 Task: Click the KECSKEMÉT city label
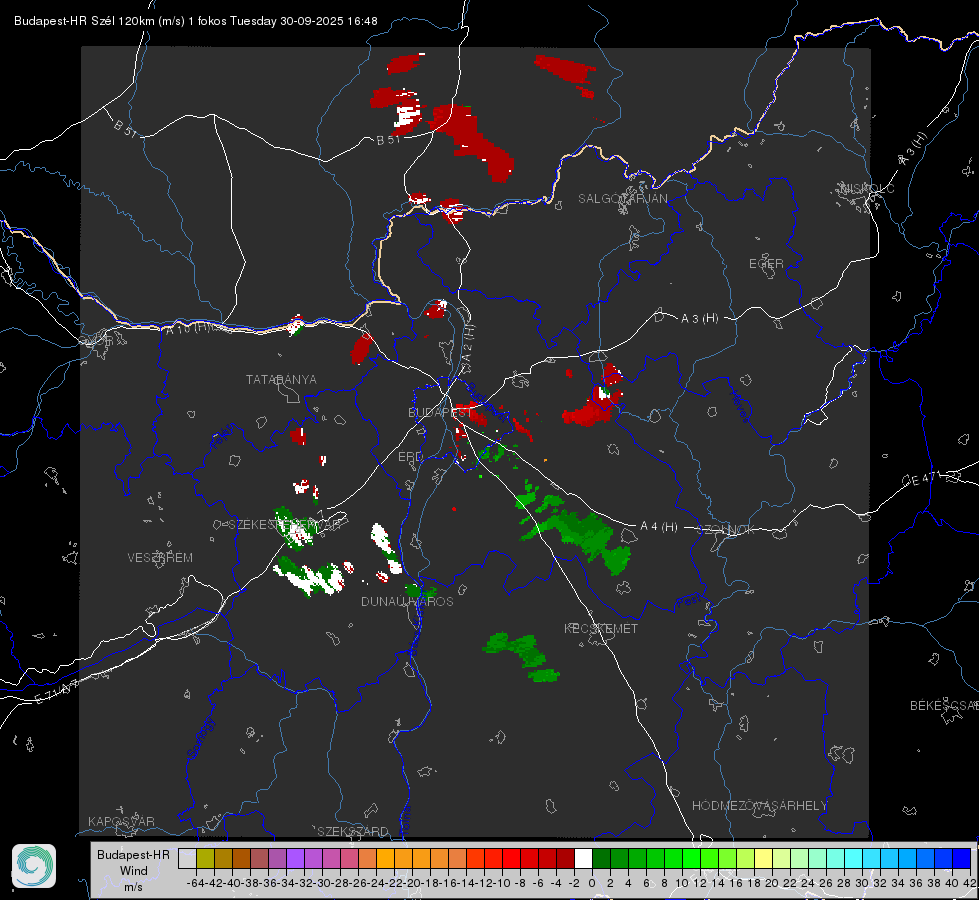(x=601, y=628)
